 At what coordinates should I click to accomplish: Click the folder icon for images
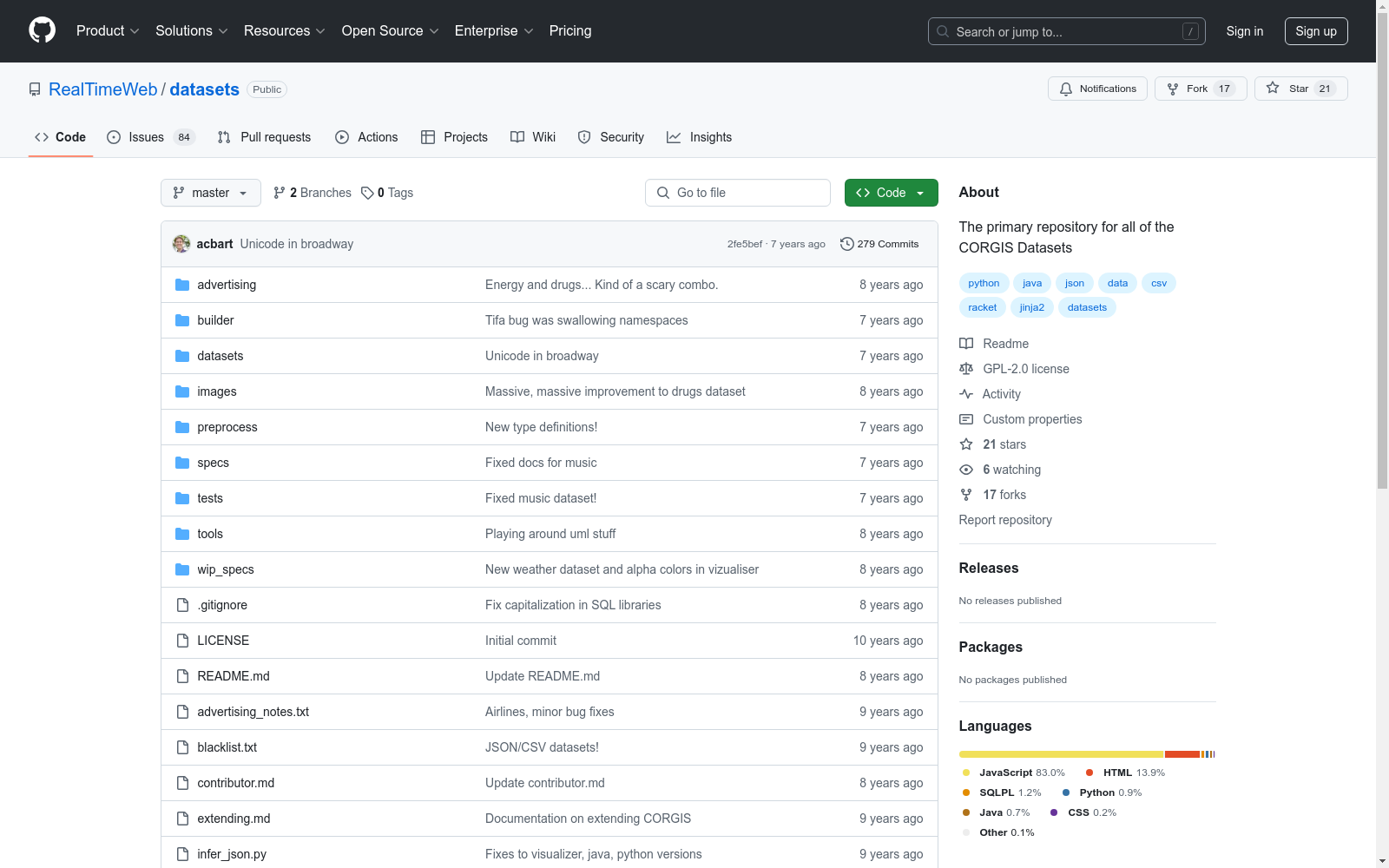(x=182, y=391)
